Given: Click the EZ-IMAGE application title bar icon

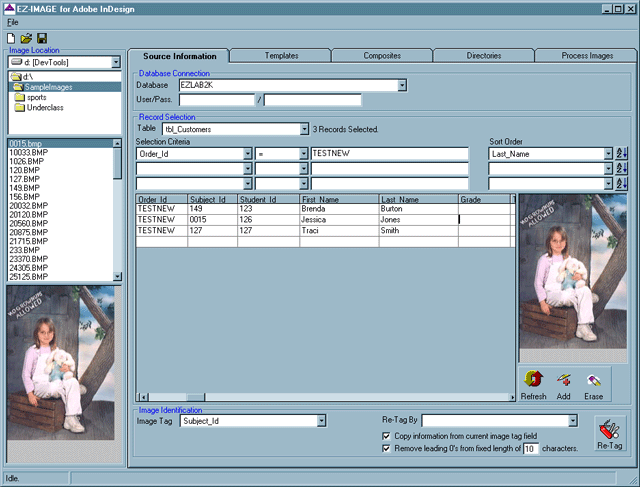Looking at the screenshot, I should (9, 9).
